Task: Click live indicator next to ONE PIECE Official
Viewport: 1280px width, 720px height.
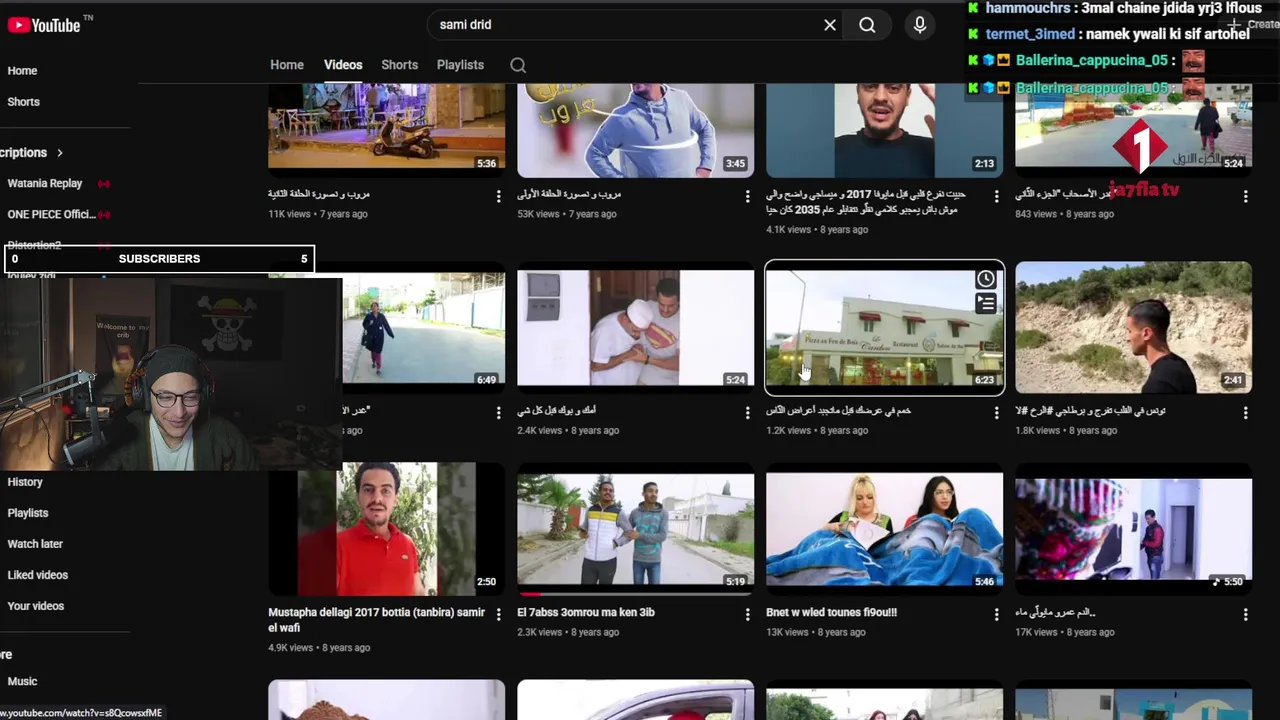Action: click(x=104, y=215)
